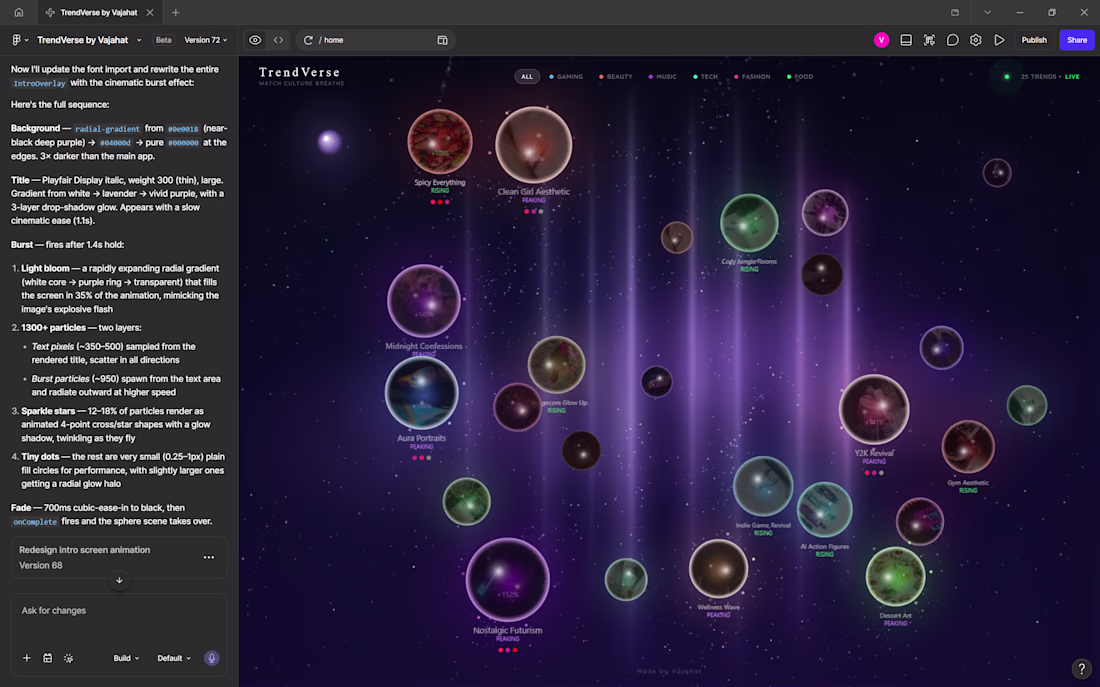Viewport: 1100px width, 687px height.
Task: Open the Midnight Confessions bubble
Action: pos(424,301)
